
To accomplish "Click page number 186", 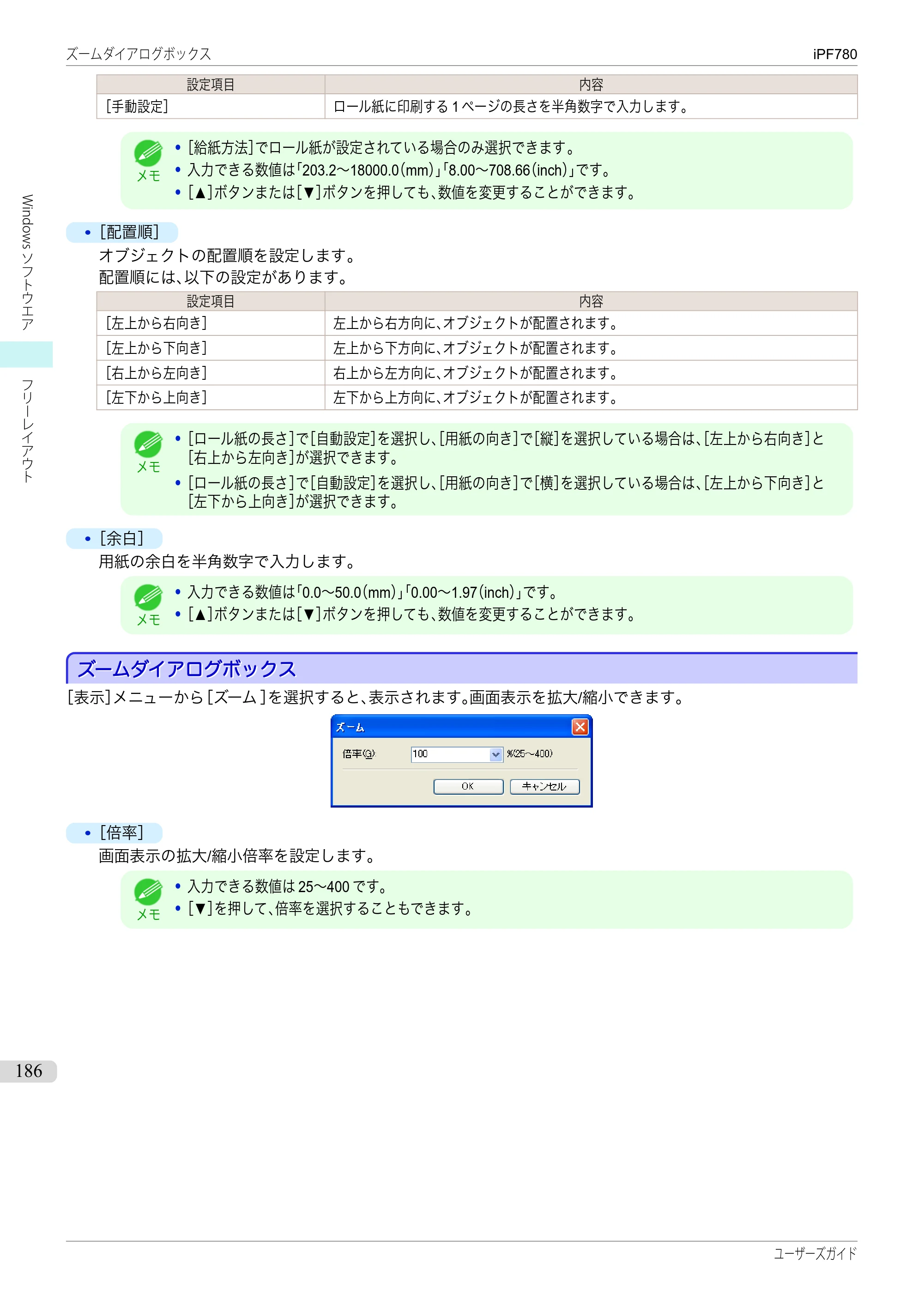I will pyautogui.click(x=29, y=1071).
